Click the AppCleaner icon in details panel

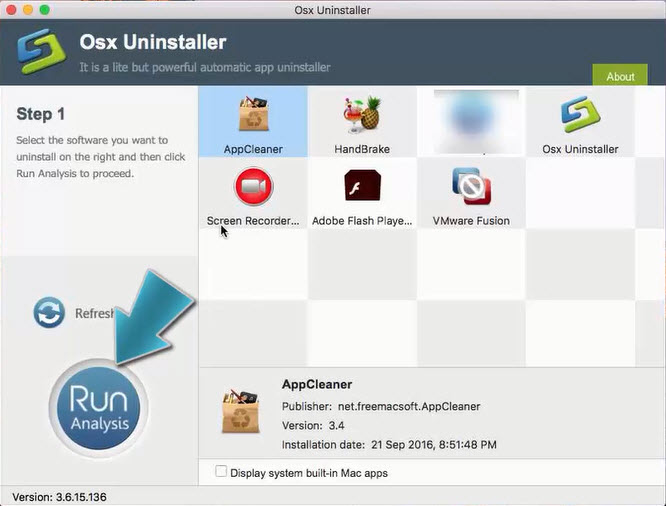[240, 411]
